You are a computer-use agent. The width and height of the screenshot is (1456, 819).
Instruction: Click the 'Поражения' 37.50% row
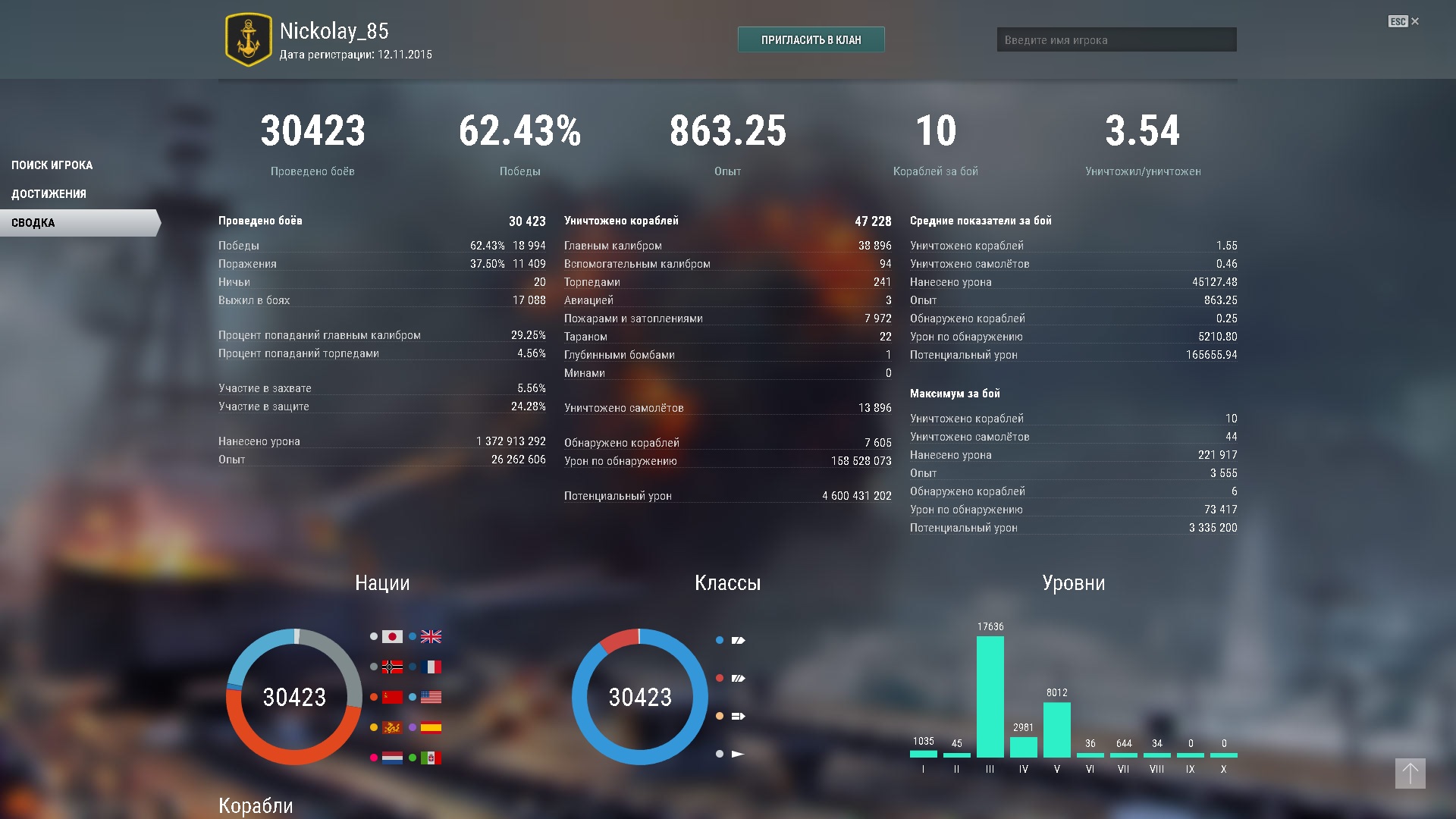(382, 264)
